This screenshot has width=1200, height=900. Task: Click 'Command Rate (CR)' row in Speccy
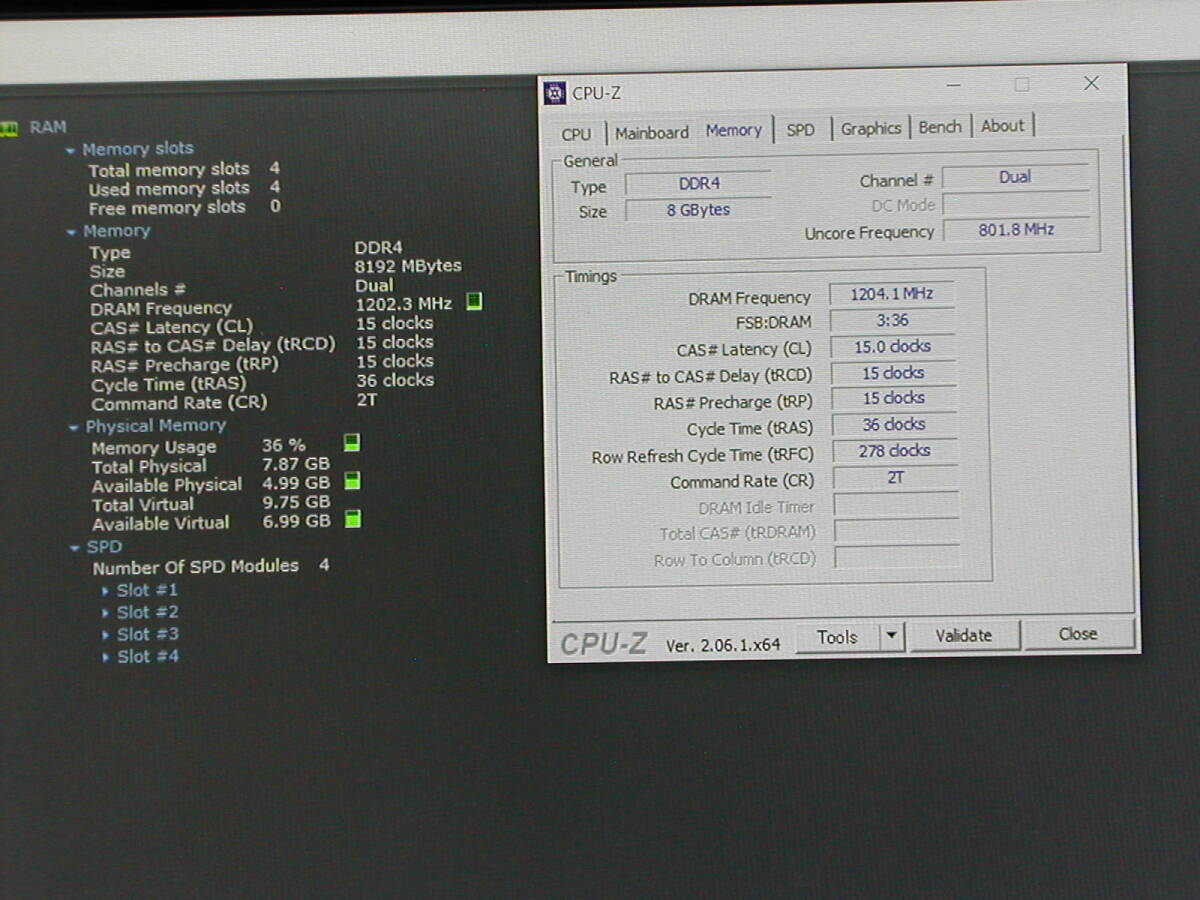pos(234,403)
